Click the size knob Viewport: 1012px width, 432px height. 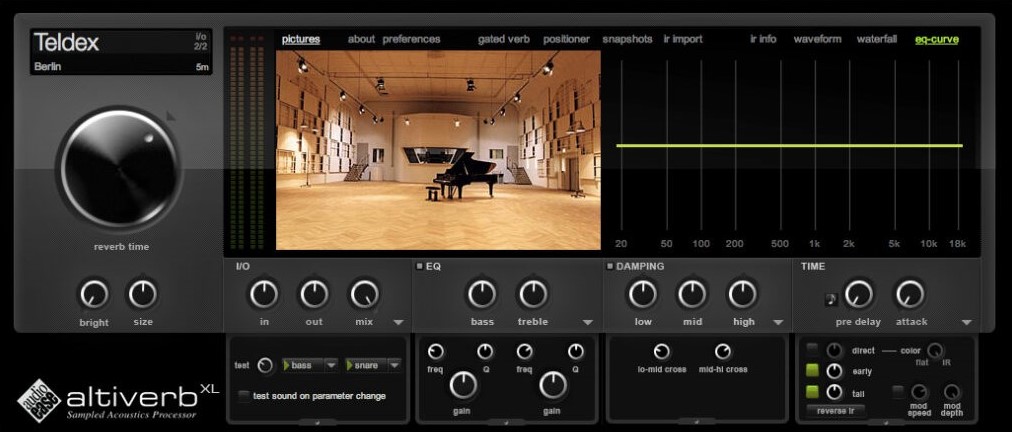[143, 294]
